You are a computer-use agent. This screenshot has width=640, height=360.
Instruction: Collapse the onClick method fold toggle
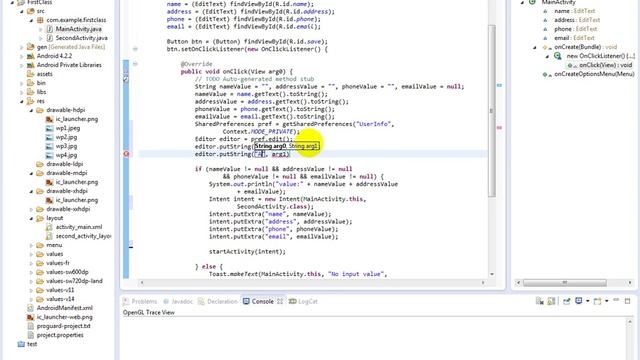pyautogui.click(x=135, y=64)
